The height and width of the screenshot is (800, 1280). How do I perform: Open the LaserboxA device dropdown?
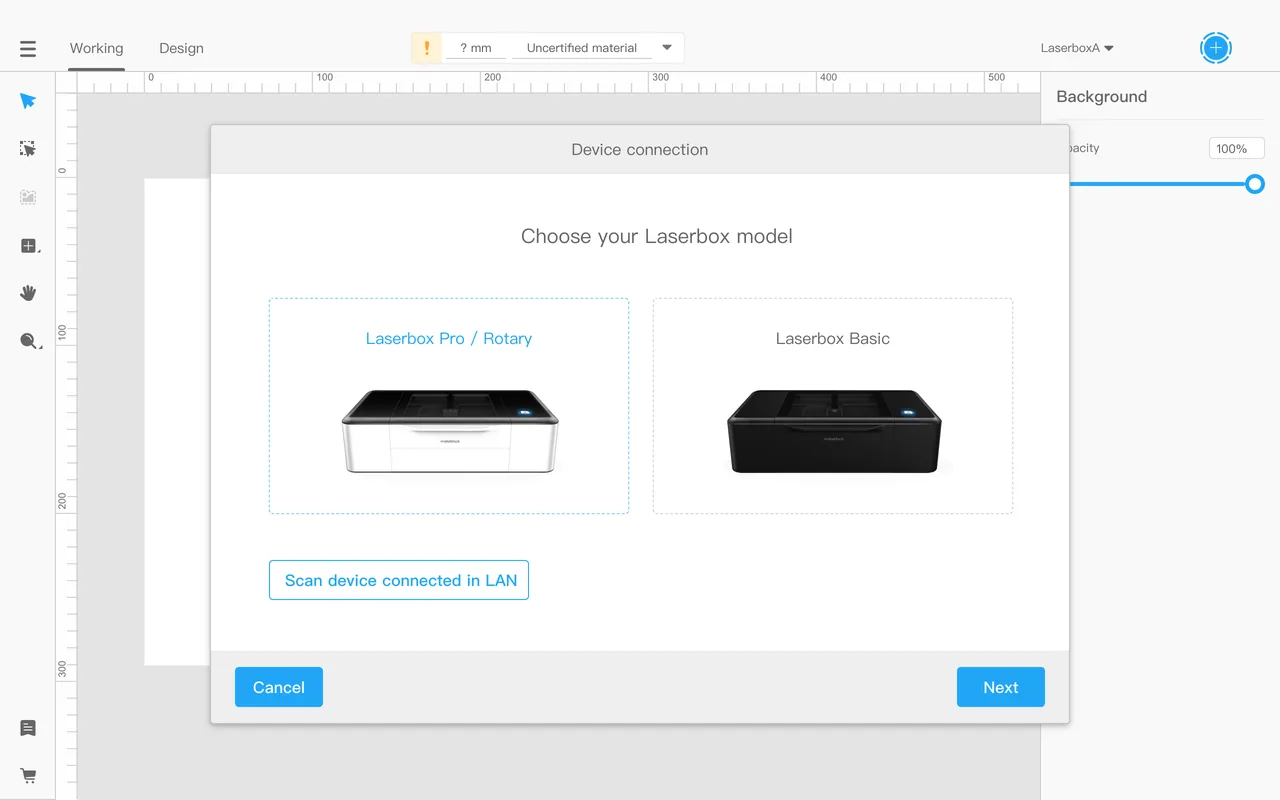(1077, 48)
